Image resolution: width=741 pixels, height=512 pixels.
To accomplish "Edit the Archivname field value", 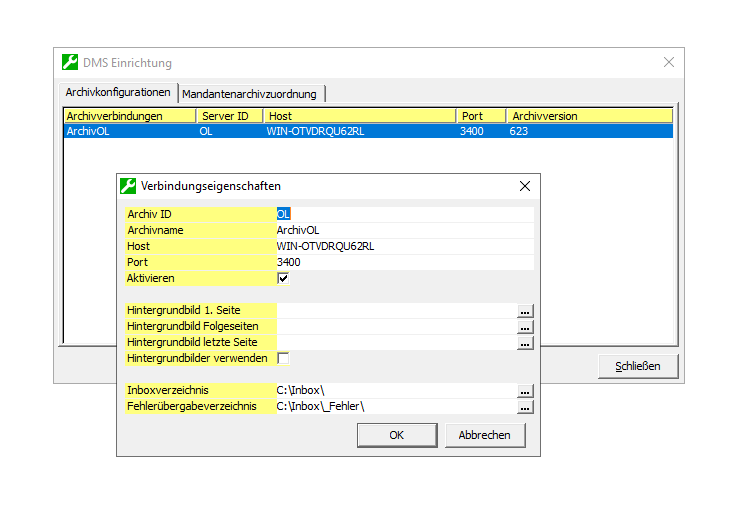I will [x=404, y=230].
